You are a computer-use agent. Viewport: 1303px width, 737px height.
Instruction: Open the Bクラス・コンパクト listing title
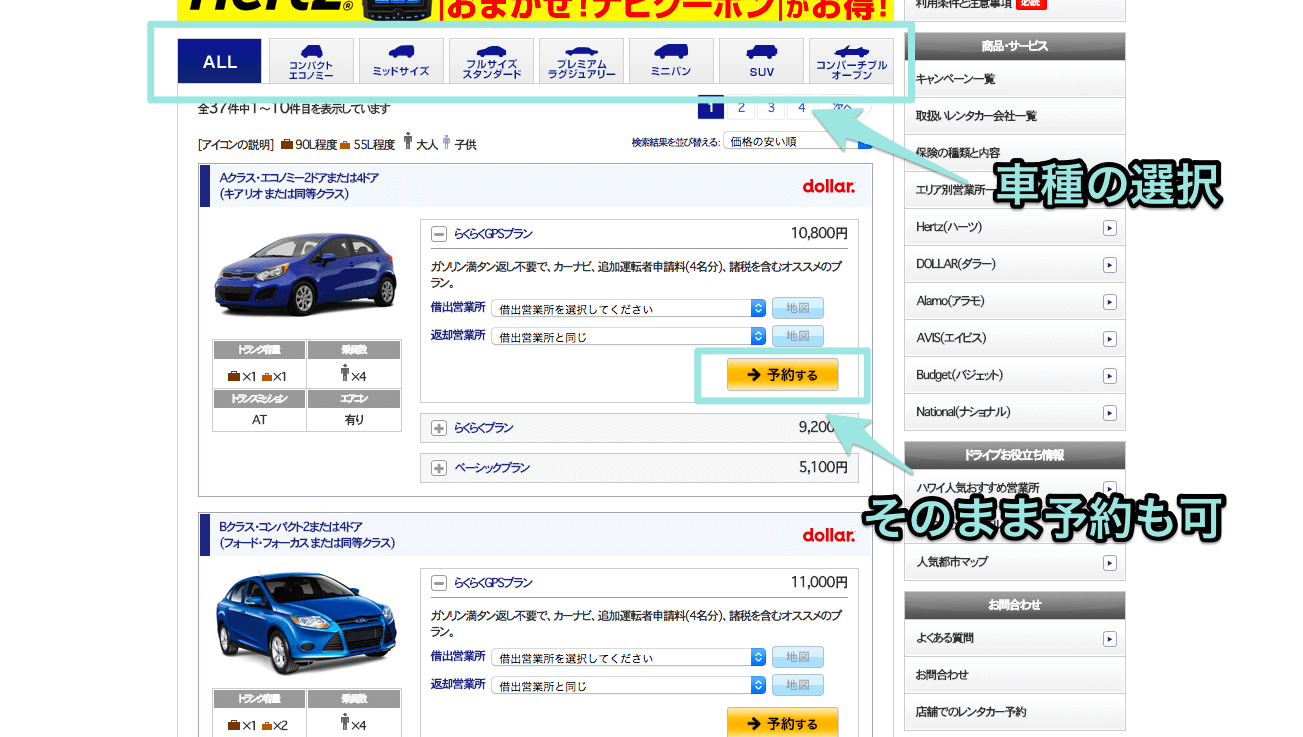coord(307,535)
